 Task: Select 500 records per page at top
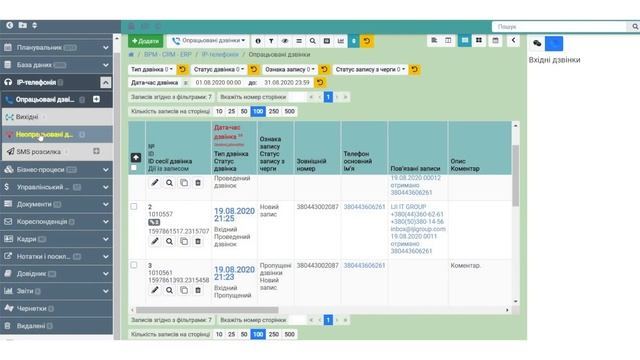tap(289, 111)
